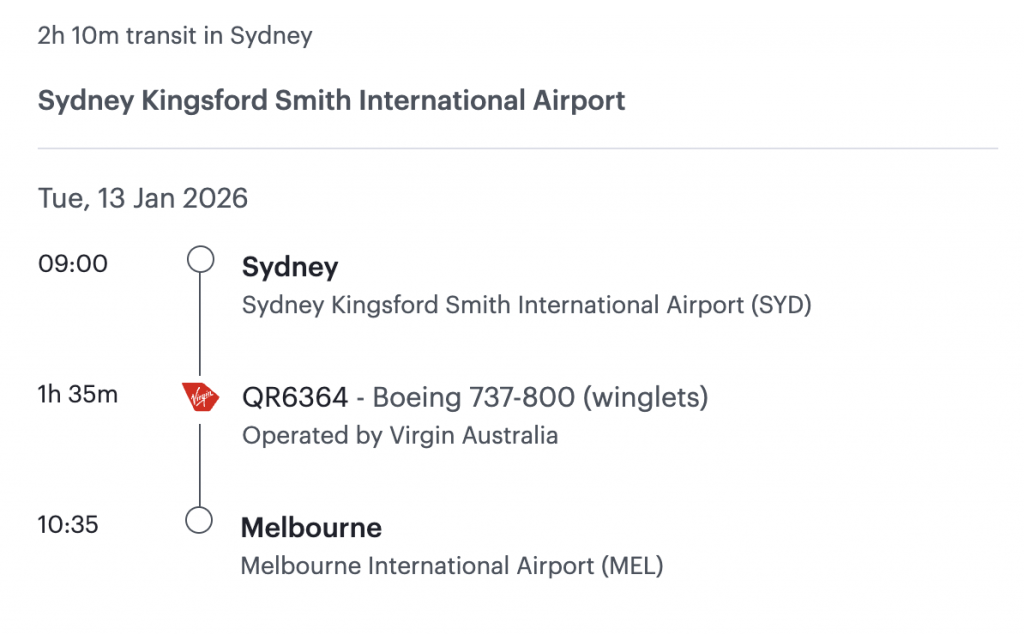Screen dimensions: 1024x635
Task: Click Melbourne International Airport (MEL) line
Action: pos(452,566)
